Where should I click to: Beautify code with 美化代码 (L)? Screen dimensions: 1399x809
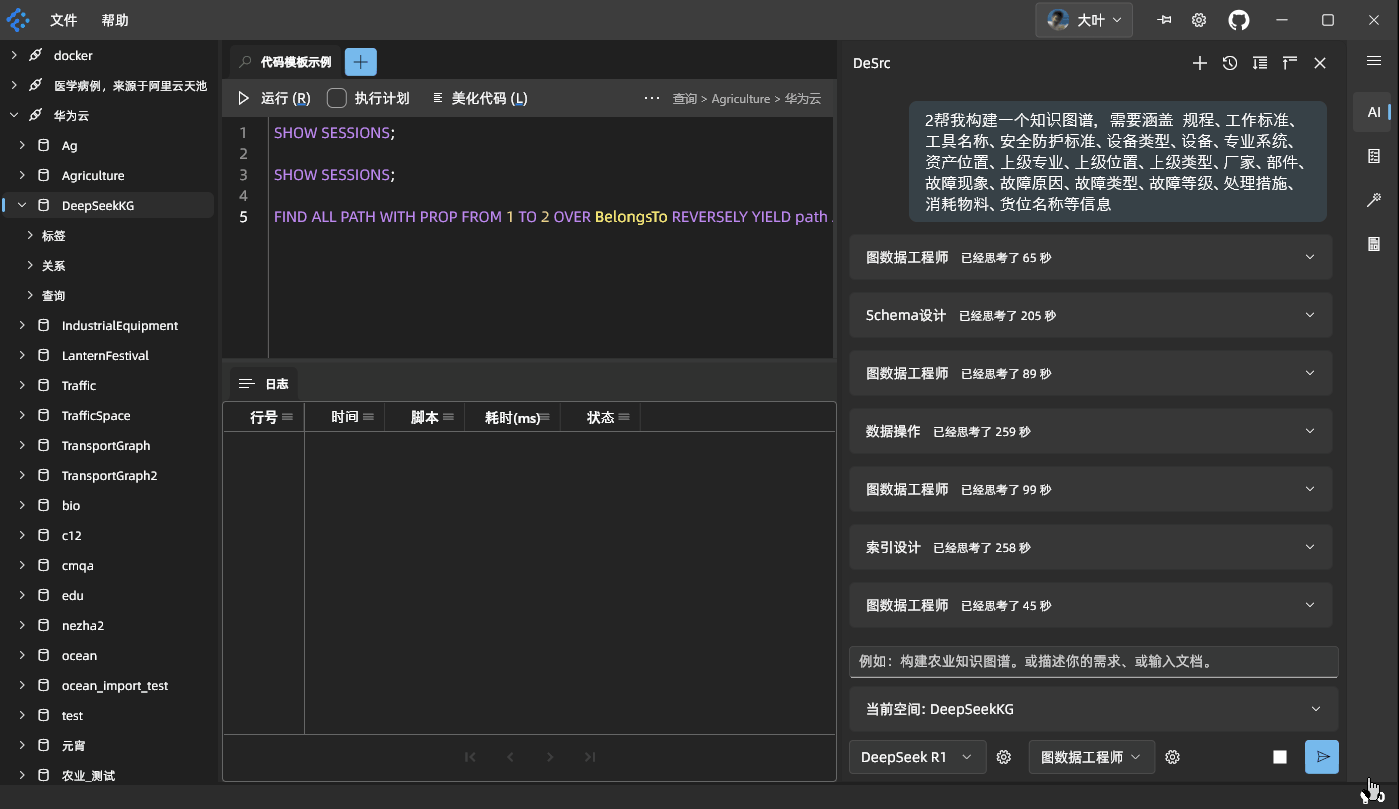(x=480, y=98)
